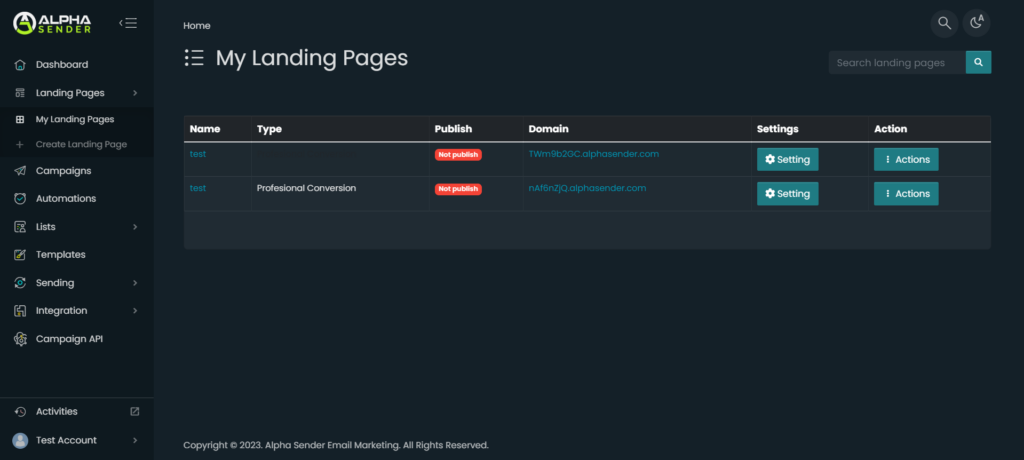Click the plus icon for Create Landing Page
Image resolution: width=1024 pixels, height=460 pixels.
[x=20, y=144]
